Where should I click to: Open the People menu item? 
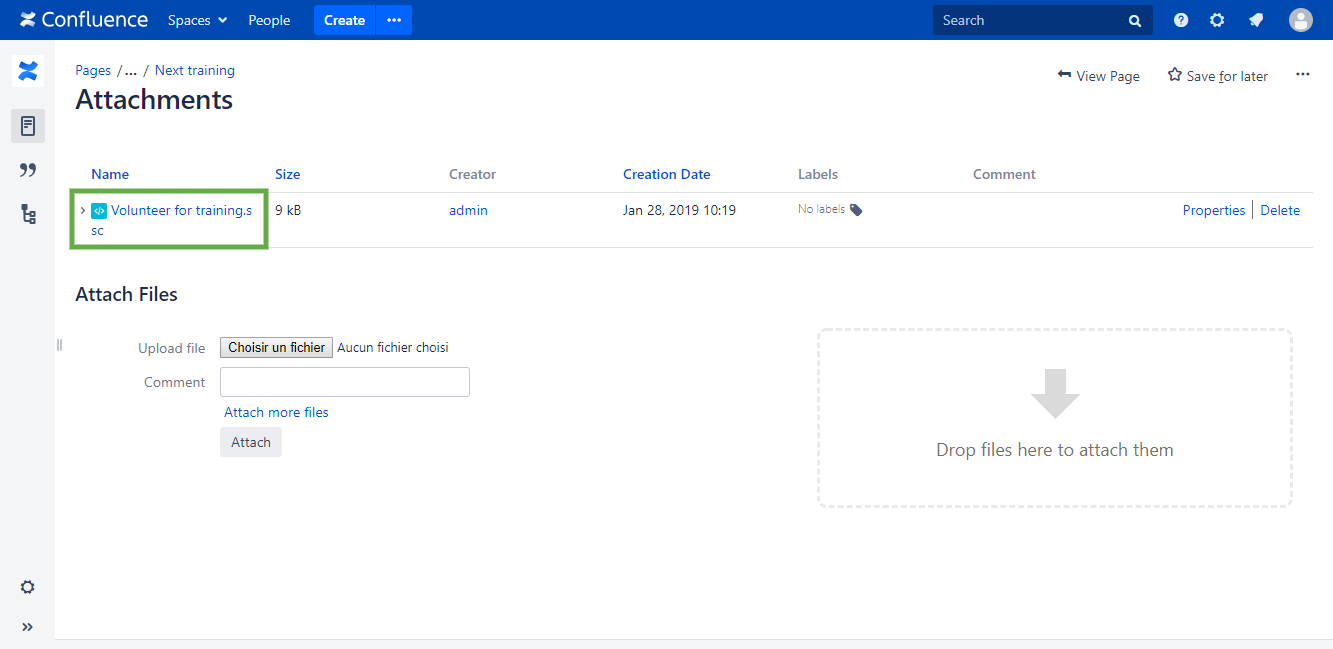tap(269, 20)
